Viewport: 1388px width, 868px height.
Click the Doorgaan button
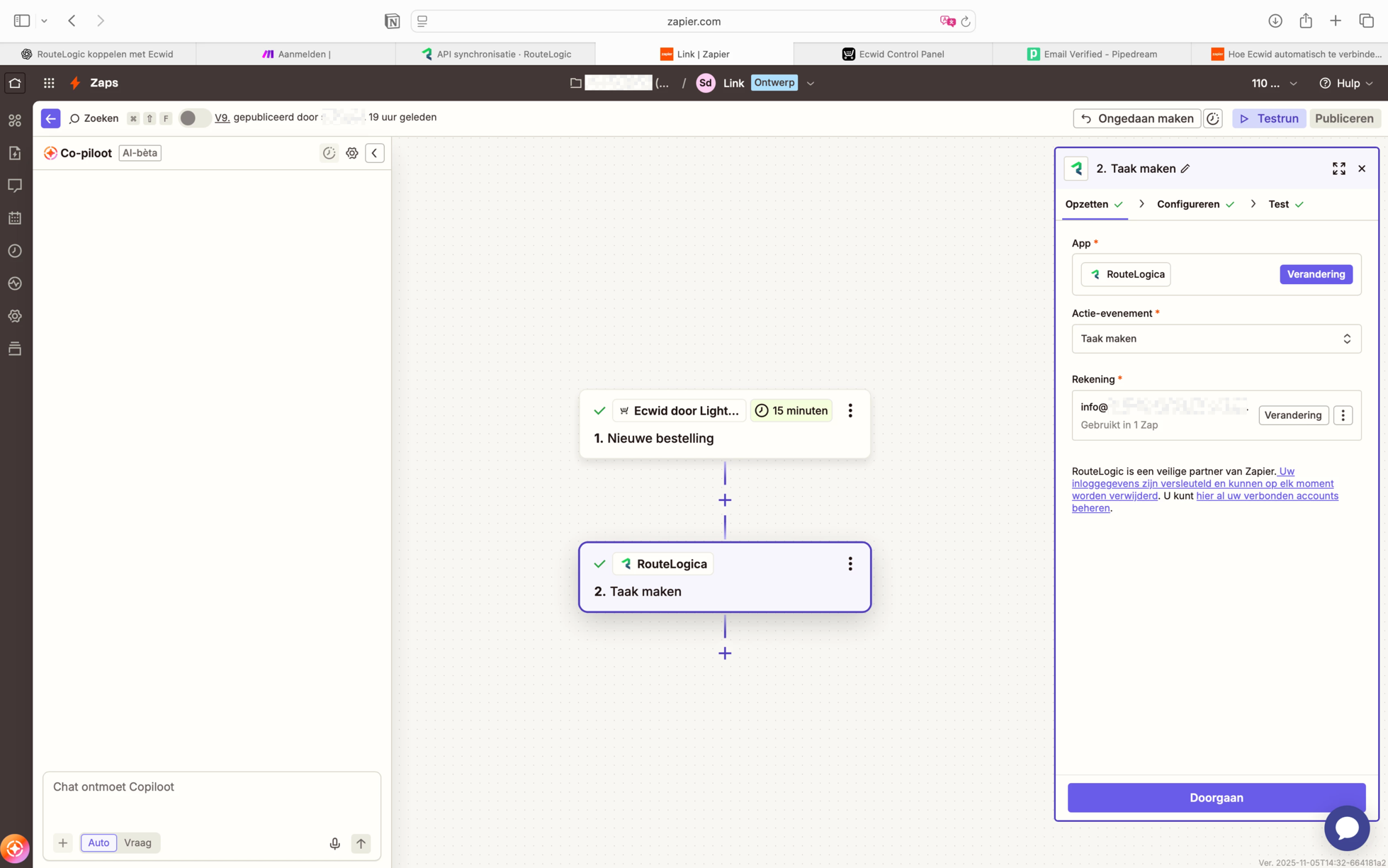1216,798
